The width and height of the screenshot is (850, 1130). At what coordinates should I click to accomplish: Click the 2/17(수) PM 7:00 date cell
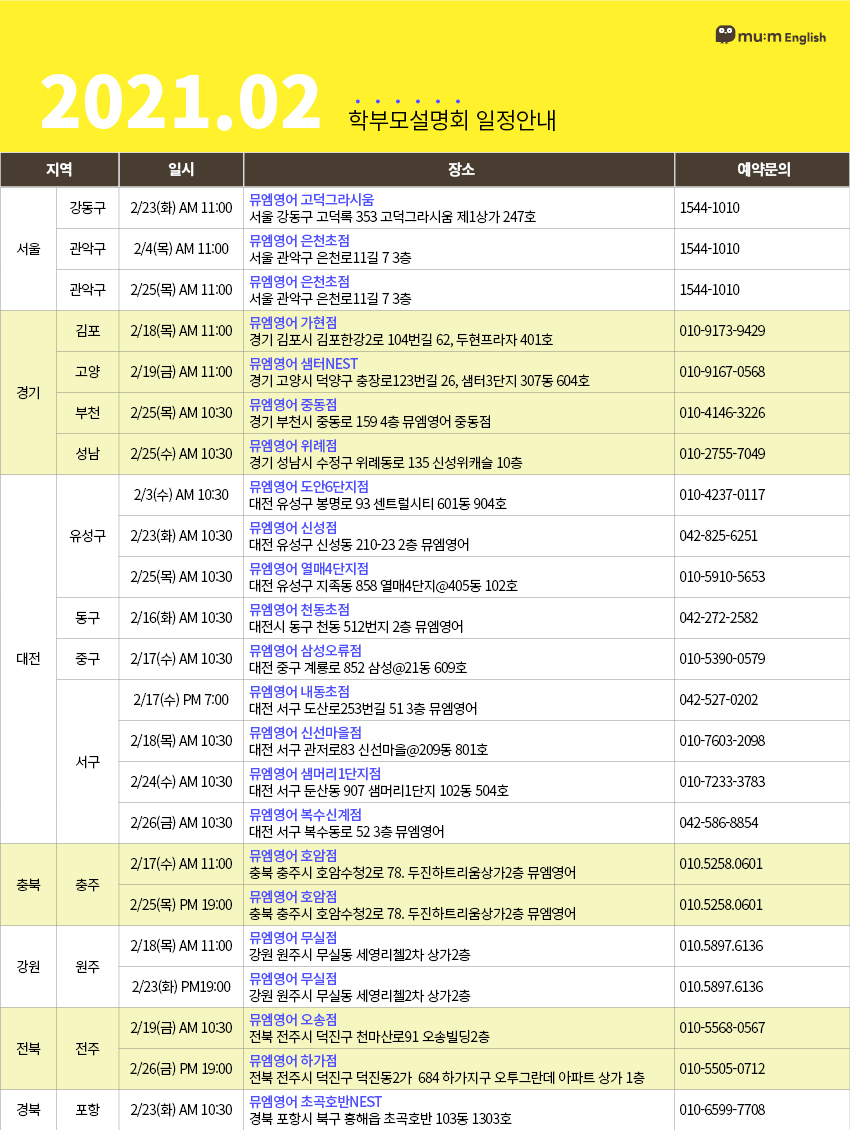click(x=181, y=700)
